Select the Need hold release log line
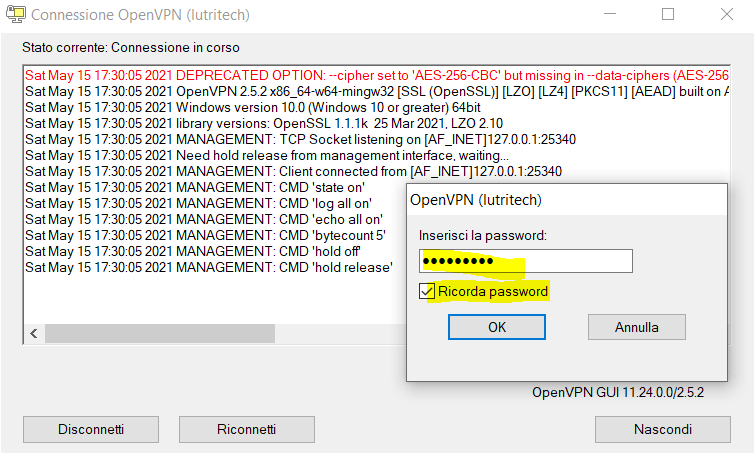 tap(267, 156)
